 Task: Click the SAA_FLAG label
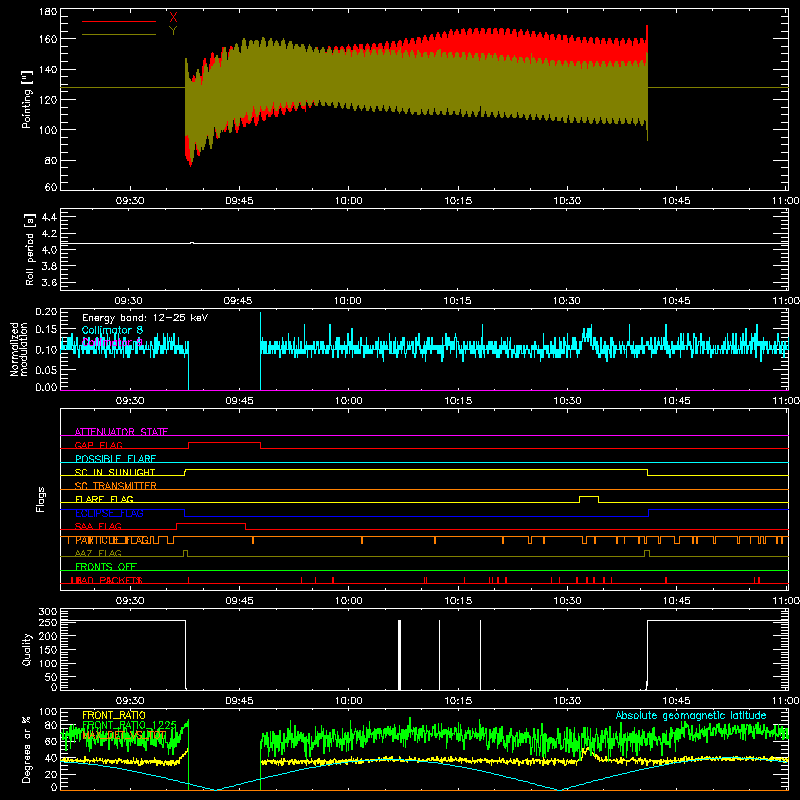98,526
